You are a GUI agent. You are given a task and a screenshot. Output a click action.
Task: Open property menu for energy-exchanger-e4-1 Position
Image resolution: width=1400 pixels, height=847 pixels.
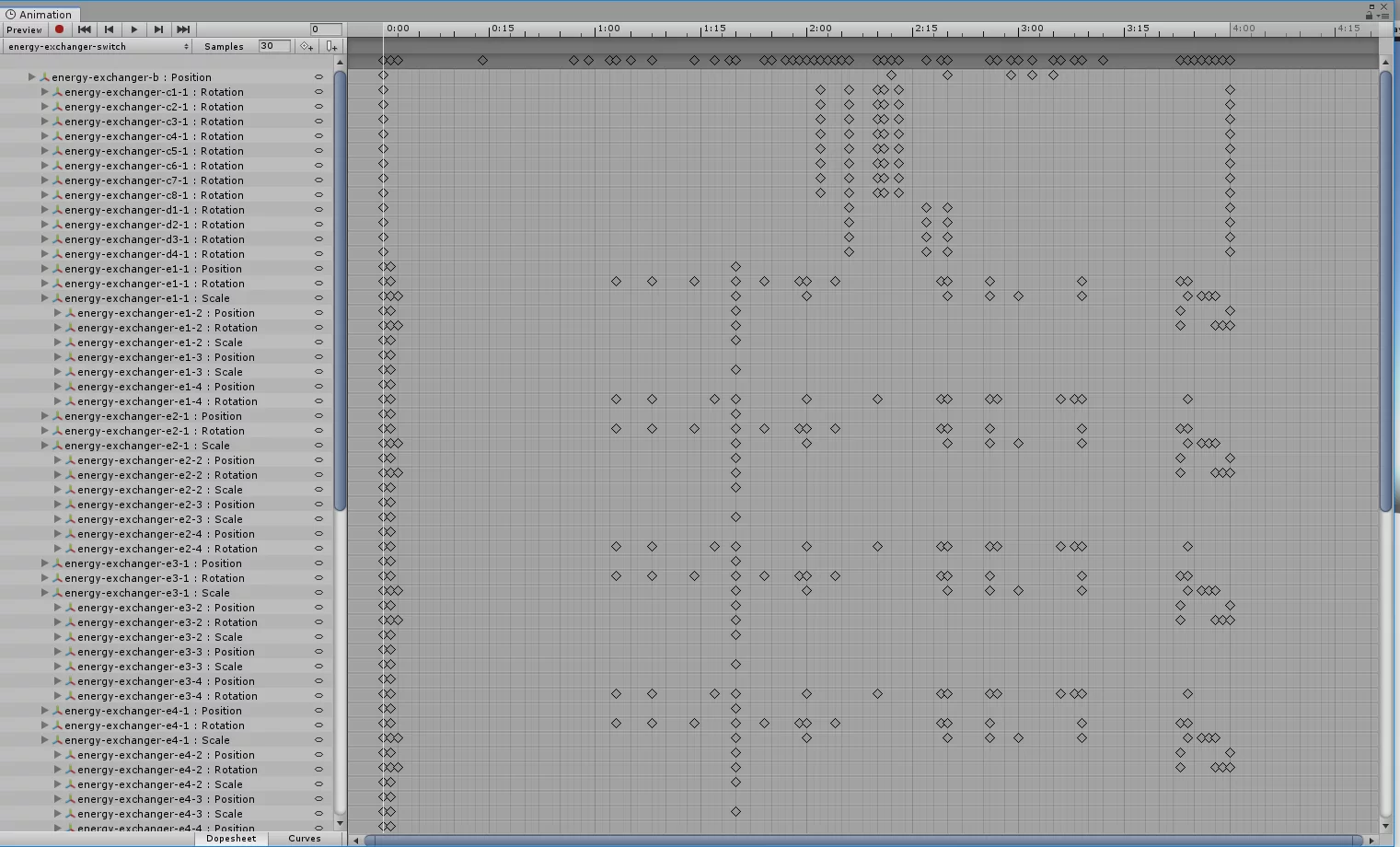[x=319, y=711]
